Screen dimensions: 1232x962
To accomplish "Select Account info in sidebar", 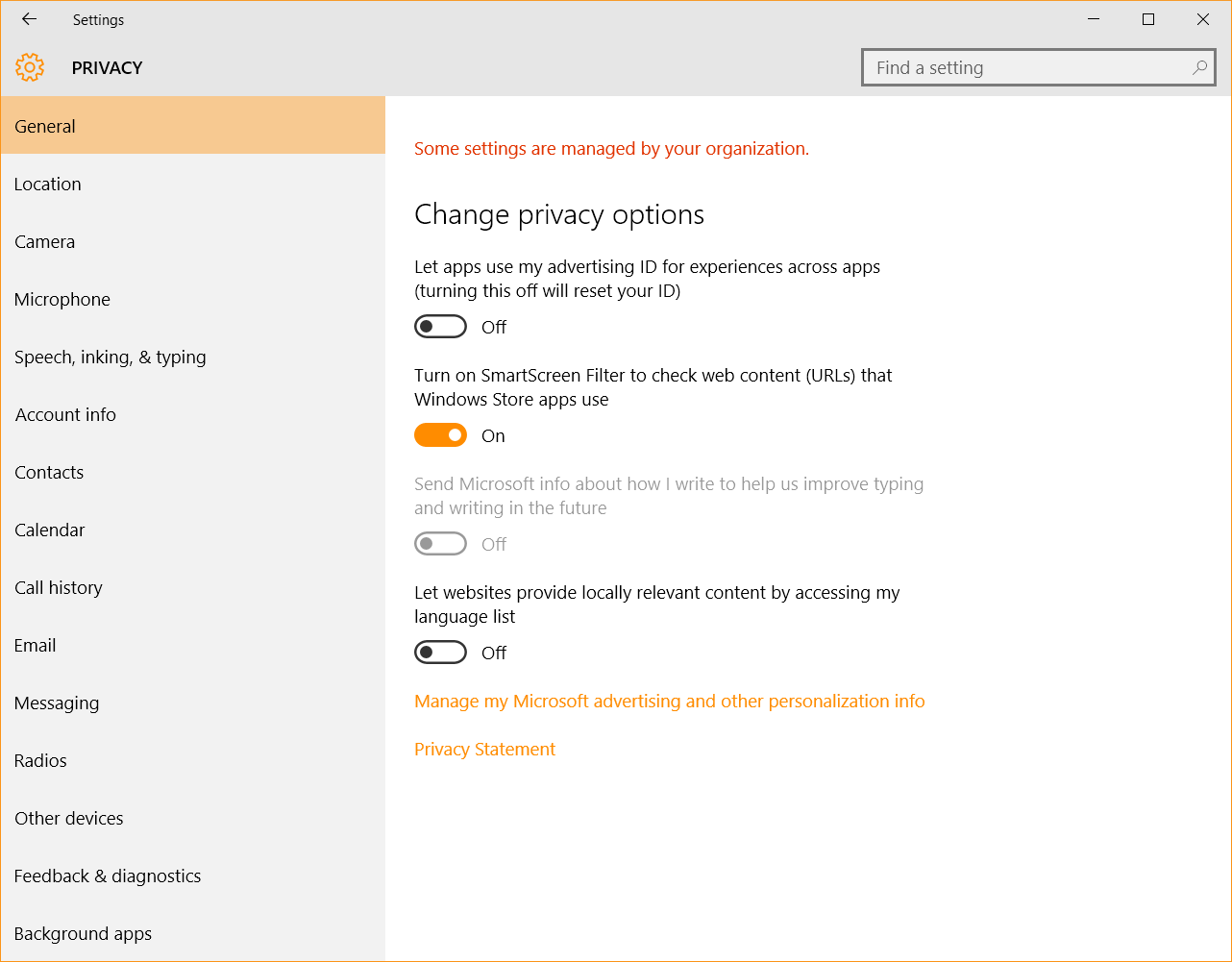I will (193, 414).
